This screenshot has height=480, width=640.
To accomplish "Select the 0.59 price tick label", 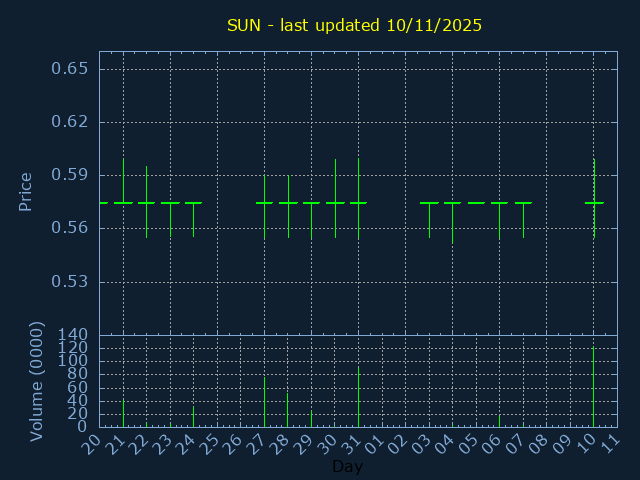I will pyautogui.click(x=70, y=175).
